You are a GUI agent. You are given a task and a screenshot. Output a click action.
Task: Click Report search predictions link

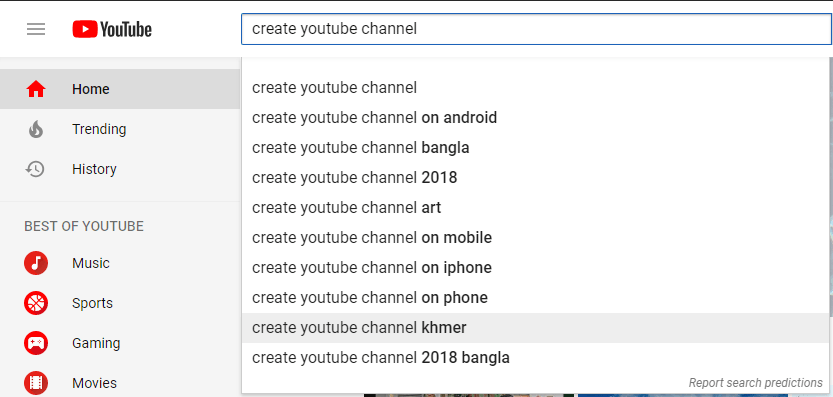click(755, 383)
